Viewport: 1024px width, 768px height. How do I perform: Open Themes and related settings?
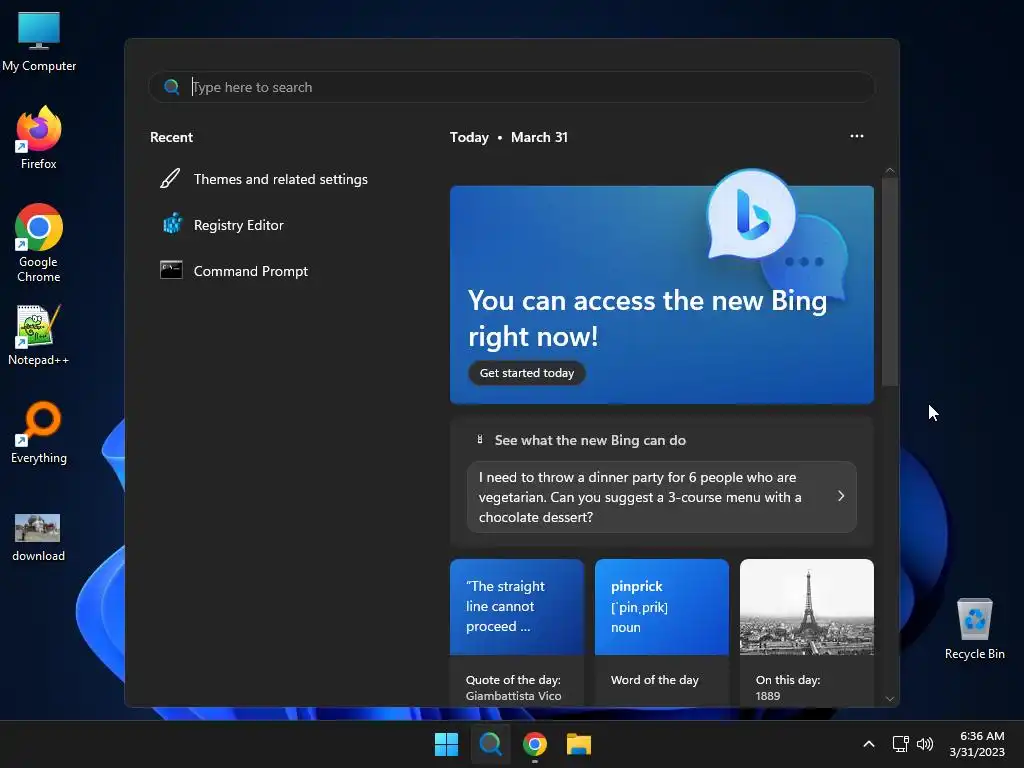pos(280,179)
